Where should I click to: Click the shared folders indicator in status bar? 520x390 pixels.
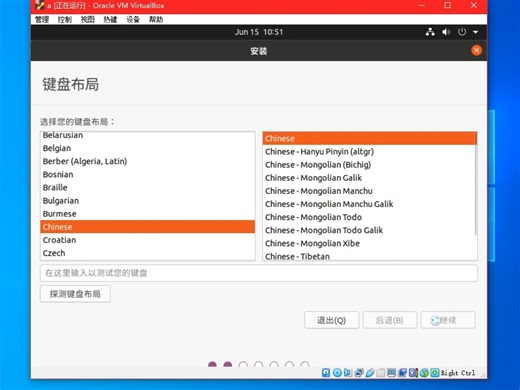click(x=380, y=373)
